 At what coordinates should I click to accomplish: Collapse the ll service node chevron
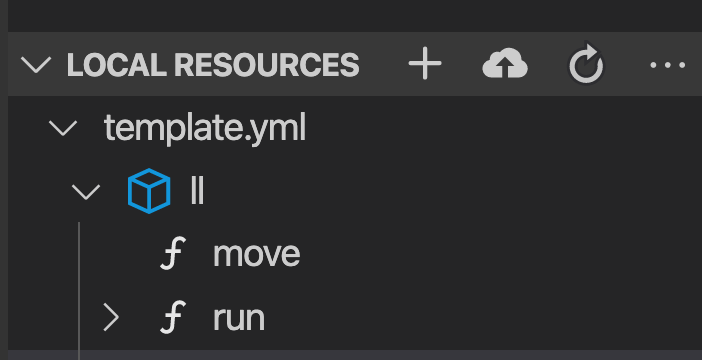click(86, 192)
